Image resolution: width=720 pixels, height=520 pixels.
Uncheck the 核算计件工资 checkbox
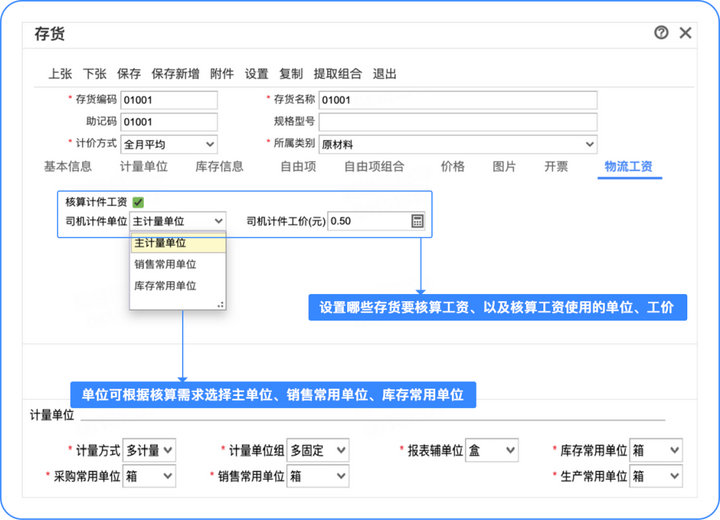138,202
